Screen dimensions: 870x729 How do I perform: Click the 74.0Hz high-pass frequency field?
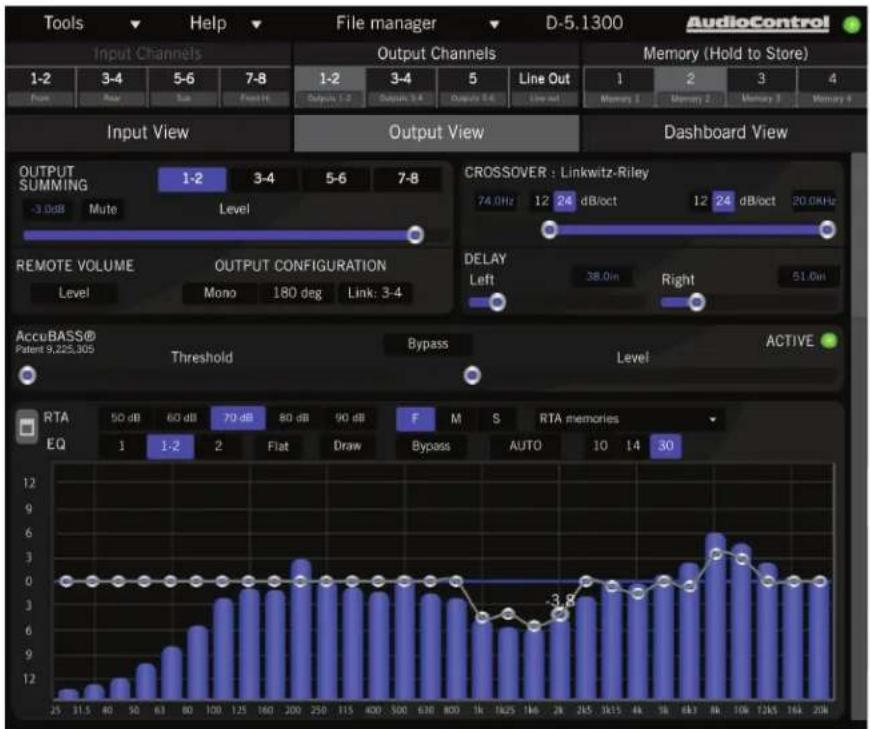point(495,201)
